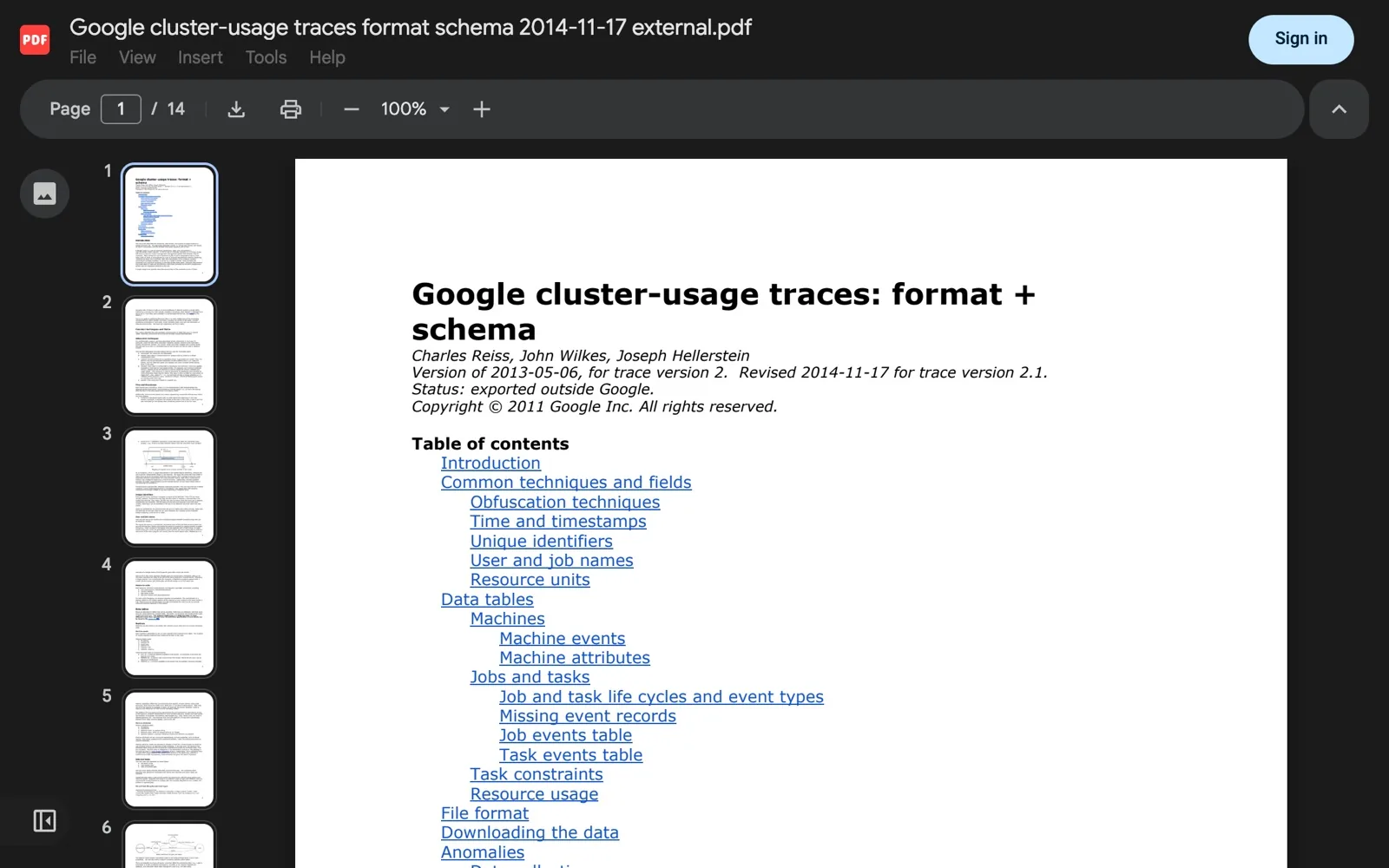The height and width of the screenshot is (868, 1389).
Task: Jump to Downloading the data section
Action: [x=530, y=832]
